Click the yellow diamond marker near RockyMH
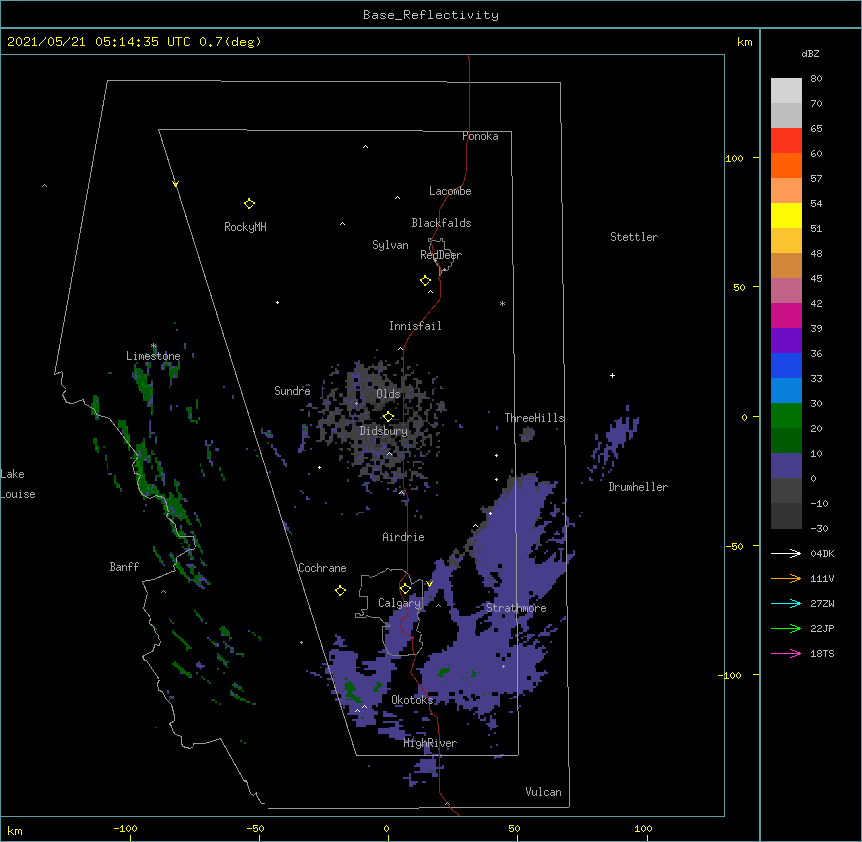 249,204
